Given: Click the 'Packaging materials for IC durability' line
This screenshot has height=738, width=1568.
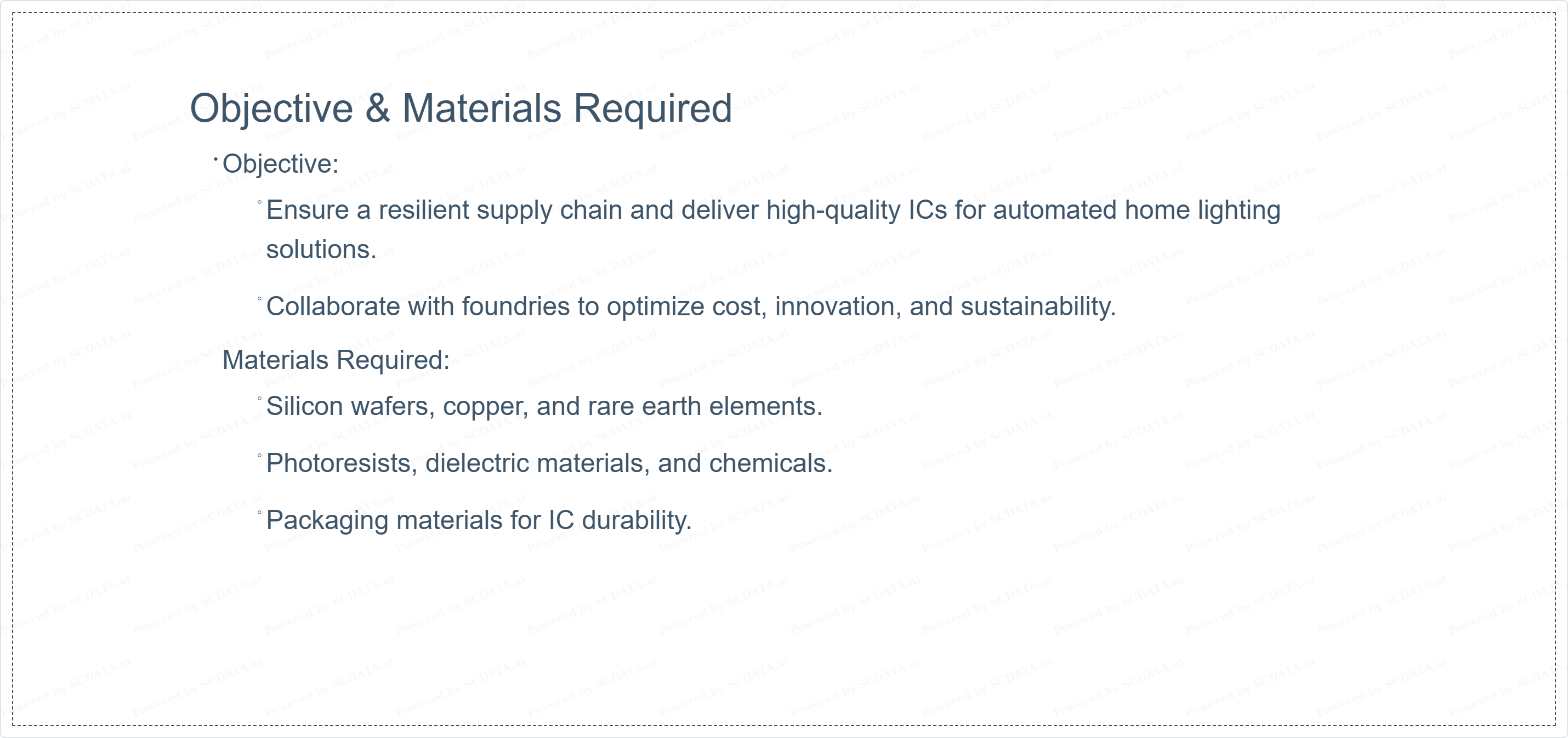Looking at the screenshot, I should [x=479, y=521].
